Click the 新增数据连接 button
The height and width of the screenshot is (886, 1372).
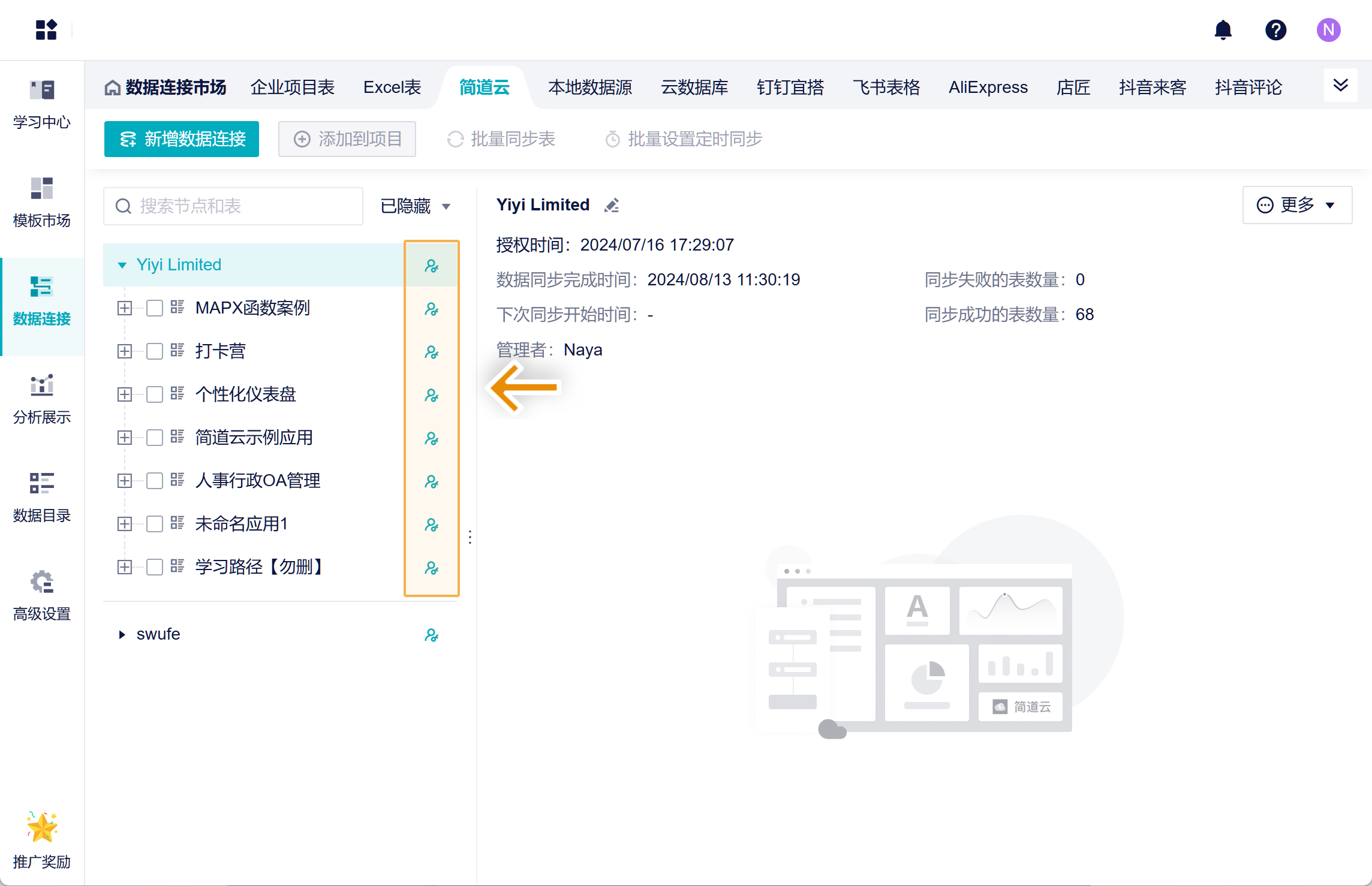point(182,139)
